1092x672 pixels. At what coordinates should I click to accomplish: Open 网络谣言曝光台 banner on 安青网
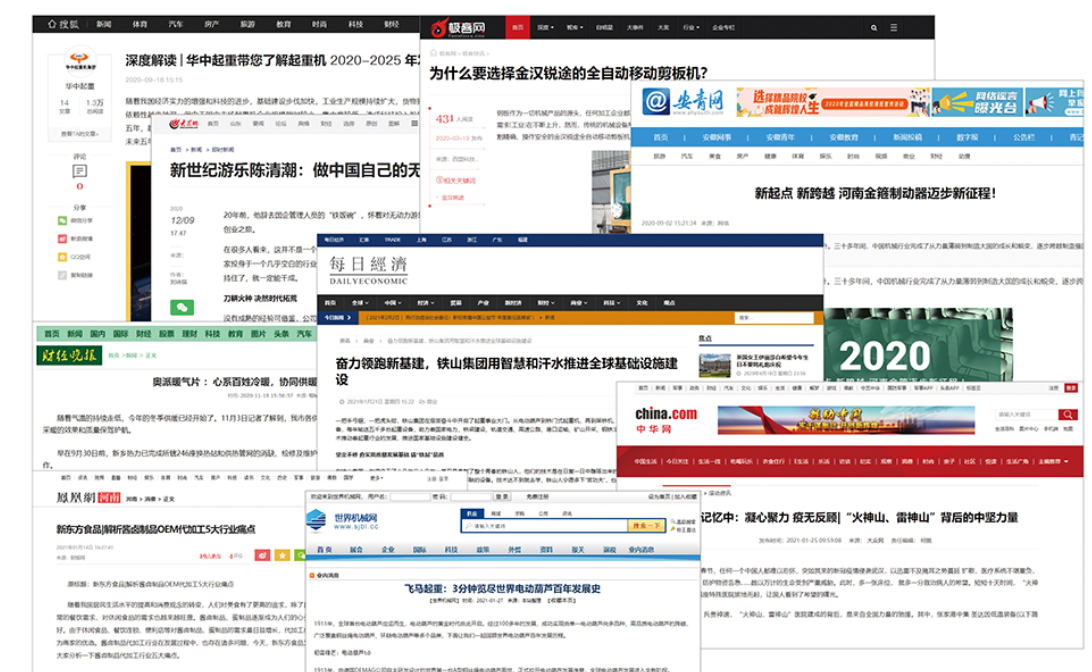pyautogui.click(x=976, y=102)
